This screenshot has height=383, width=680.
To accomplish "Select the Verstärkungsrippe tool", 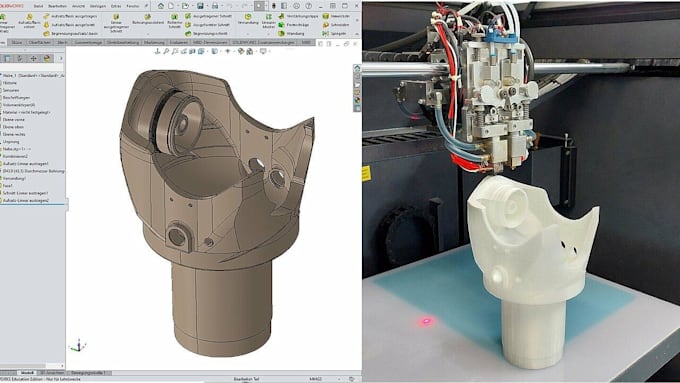I will 298,16.
